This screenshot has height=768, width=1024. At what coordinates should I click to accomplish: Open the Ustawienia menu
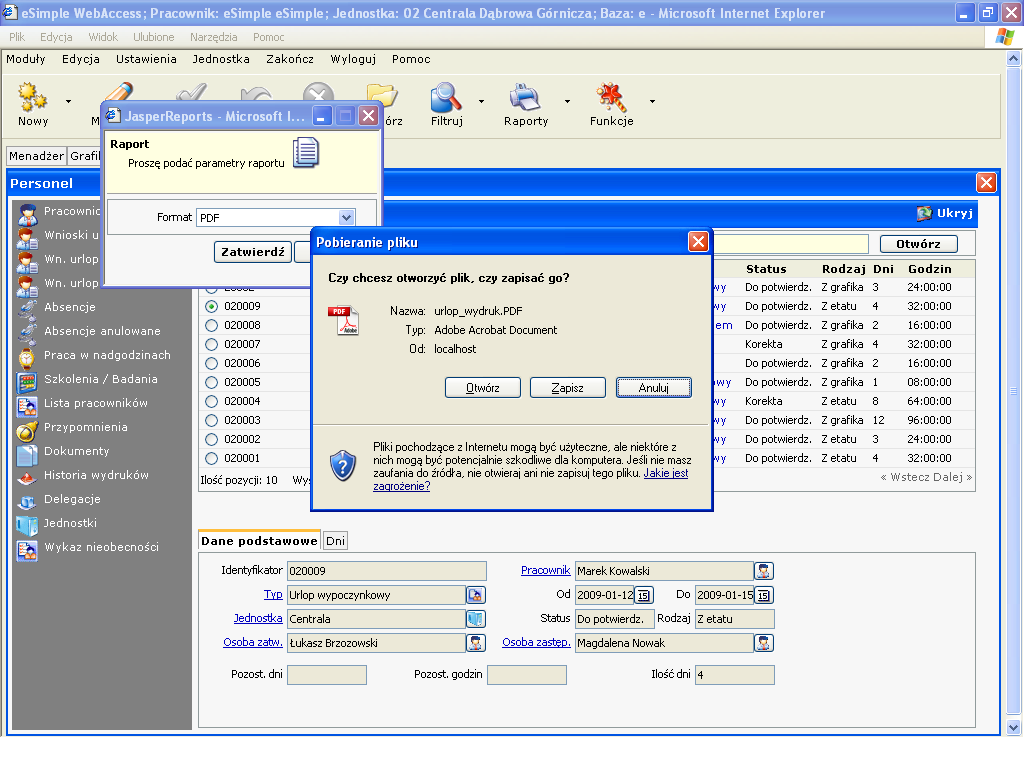[146, 59]
